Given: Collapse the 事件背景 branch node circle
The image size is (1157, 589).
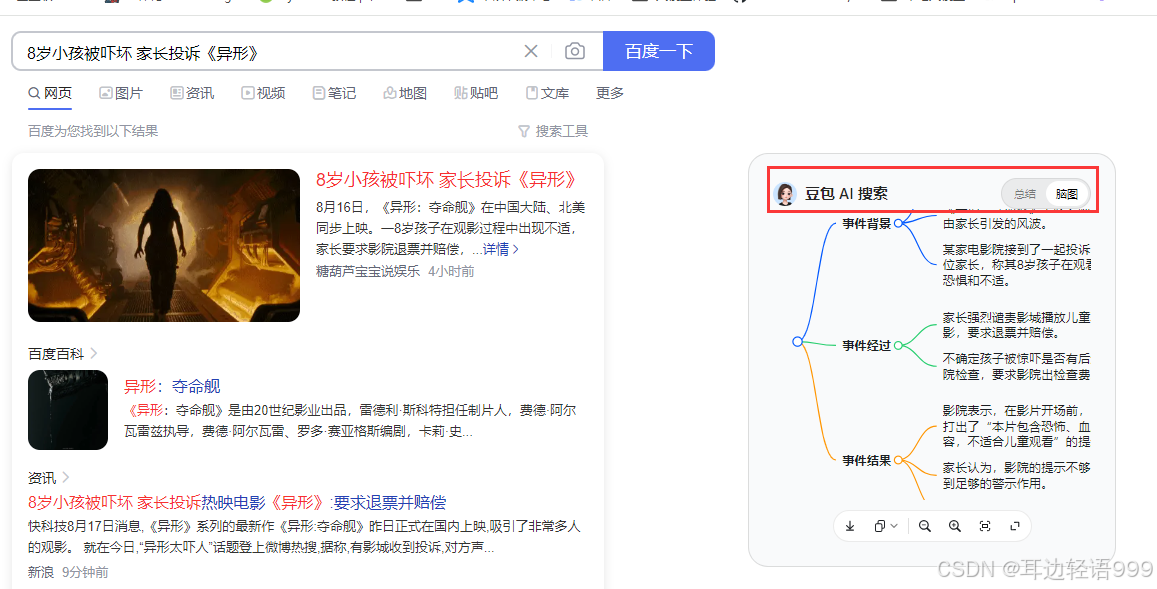Looking at the screenshot, I should coord(898,224).
